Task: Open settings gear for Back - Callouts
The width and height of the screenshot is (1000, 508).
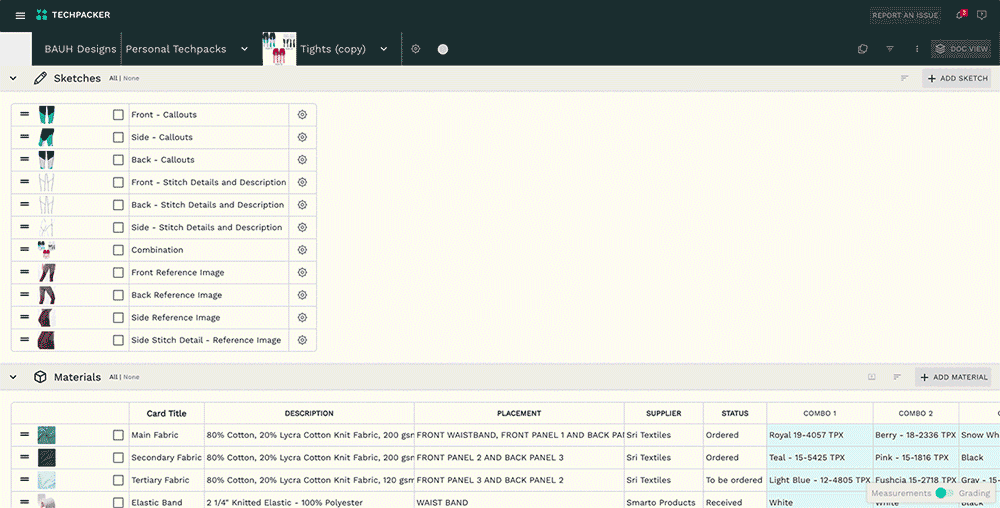Action: coord(302,159)
